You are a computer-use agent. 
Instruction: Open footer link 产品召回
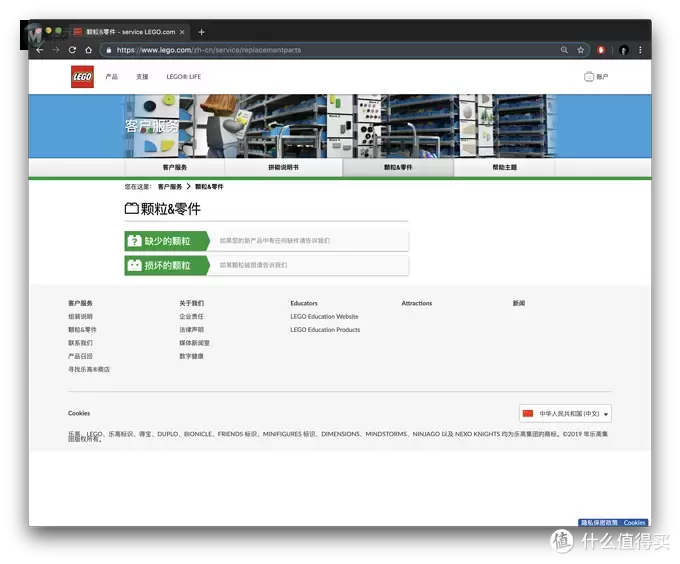click(81, 356)
